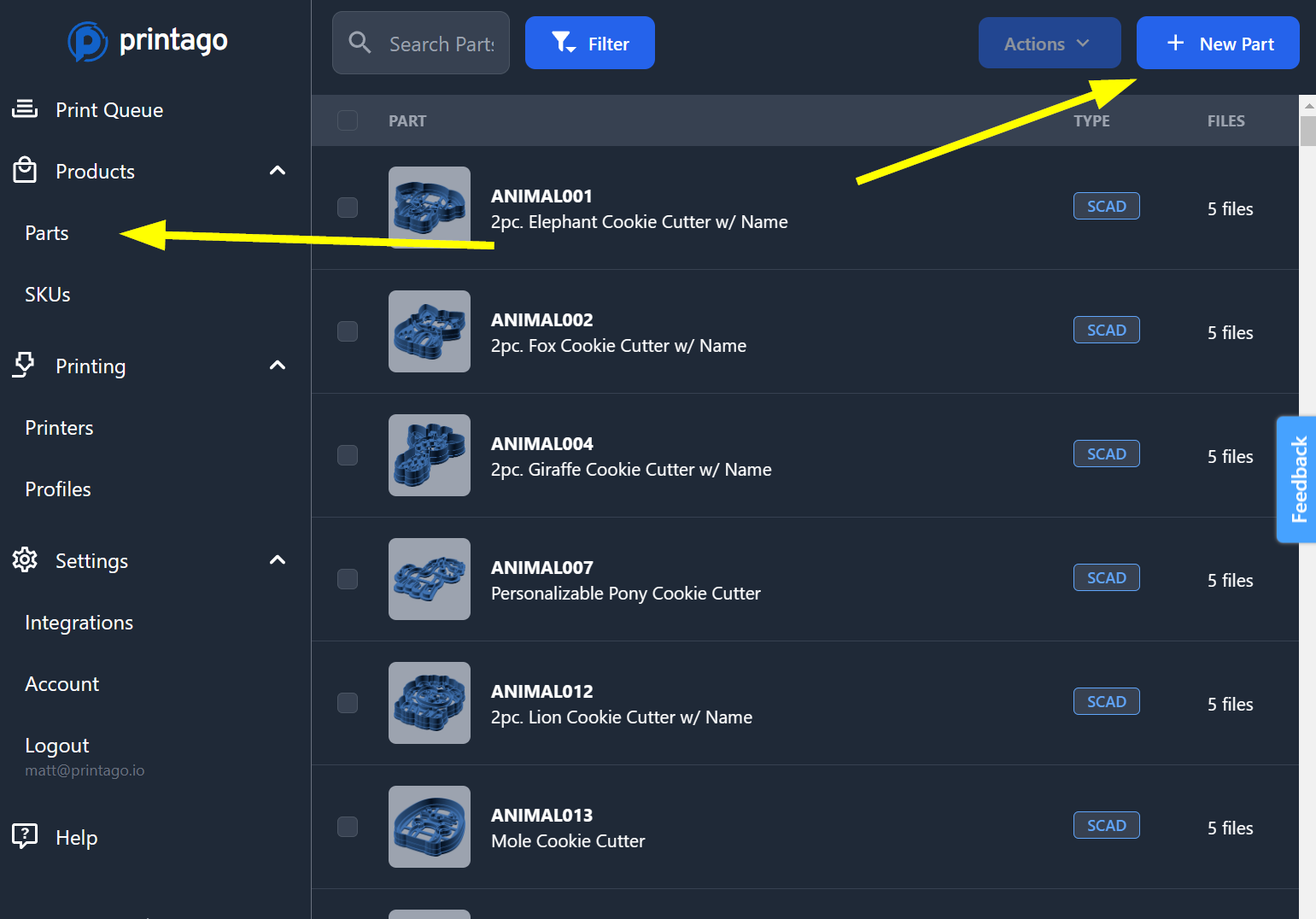
Task: Open the ANIMAL004 giraffe cutter thumbnail
Action: click(x=430, y=455)
